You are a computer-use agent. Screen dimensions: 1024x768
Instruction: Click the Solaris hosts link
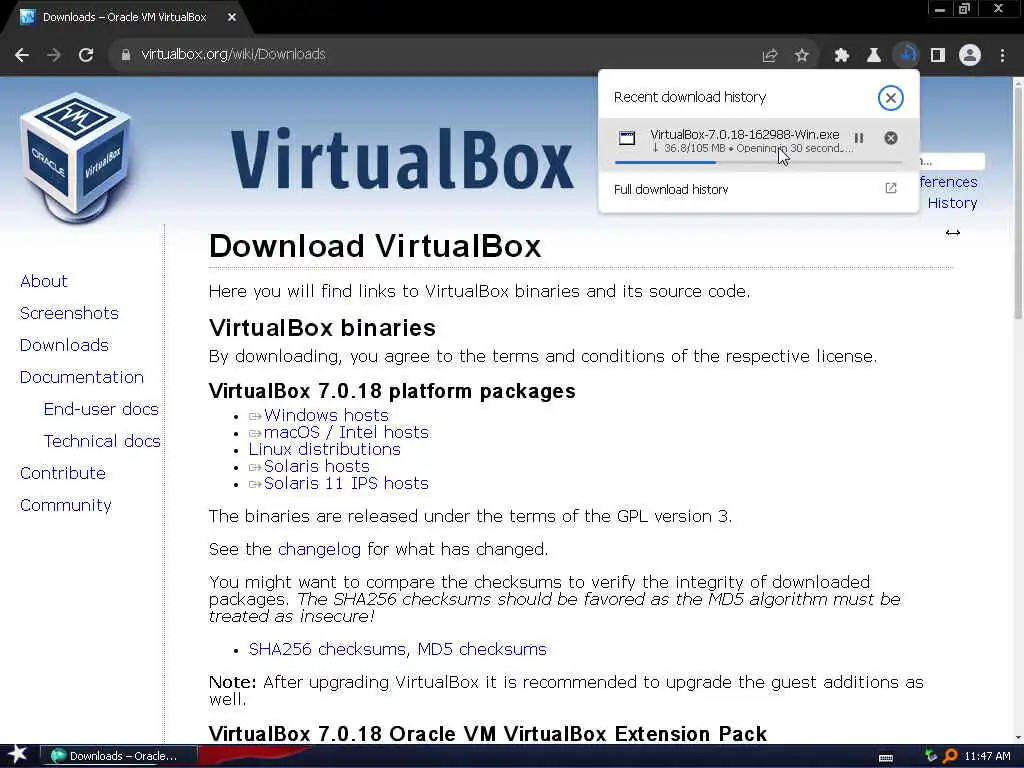click(x=317, y=466)
